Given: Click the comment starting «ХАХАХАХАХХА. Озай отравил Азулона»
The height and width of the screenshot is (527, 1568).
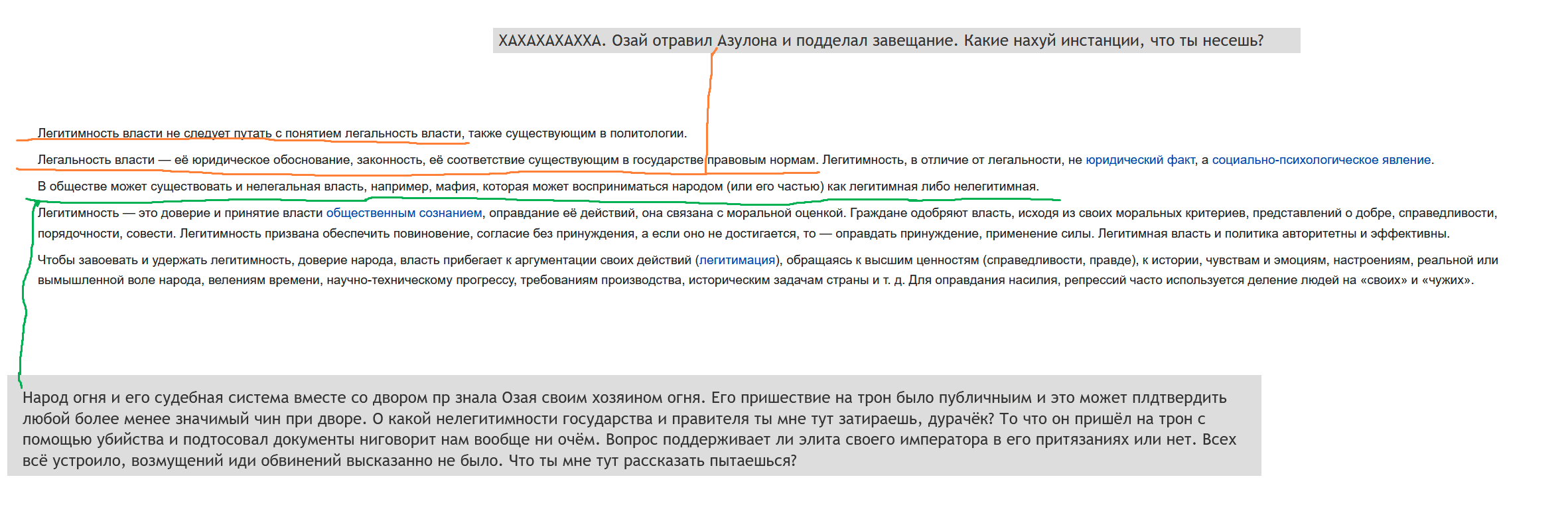Looking at the screenshot, I should tap(896, 40).
